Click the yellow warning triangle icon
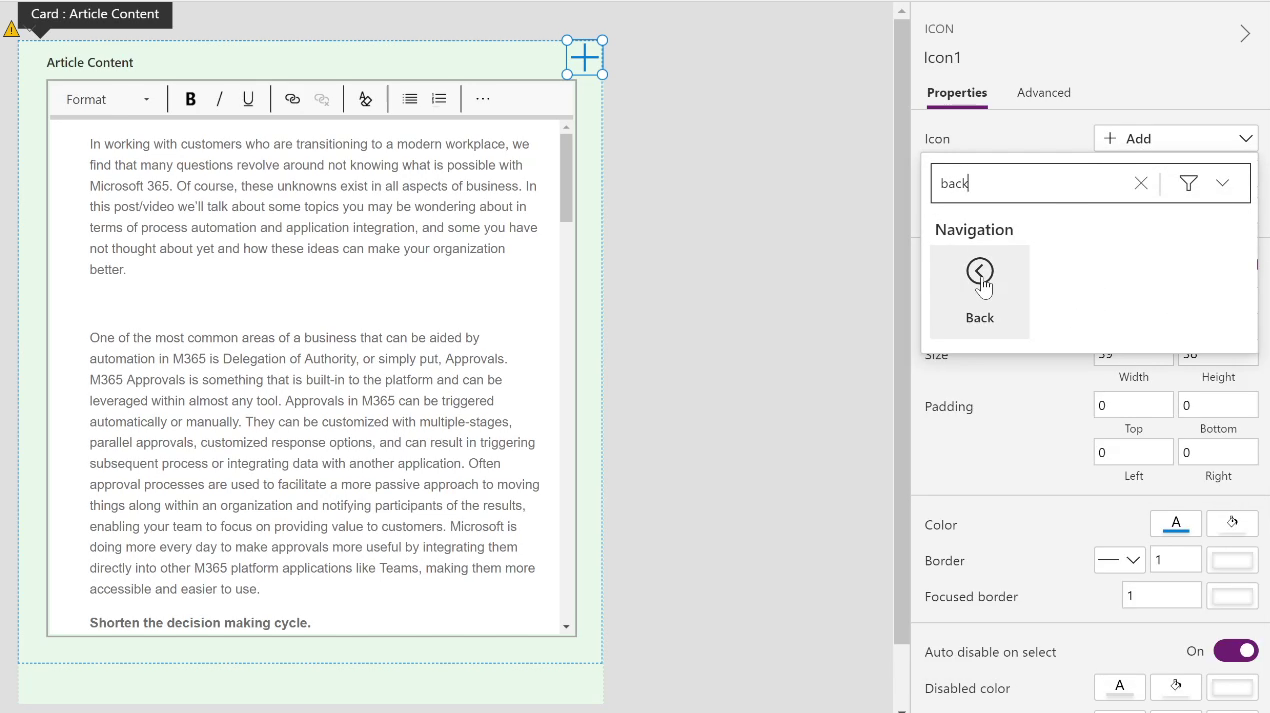The image size is (1270, 713). pyautogui.click(x=11, y=29)
